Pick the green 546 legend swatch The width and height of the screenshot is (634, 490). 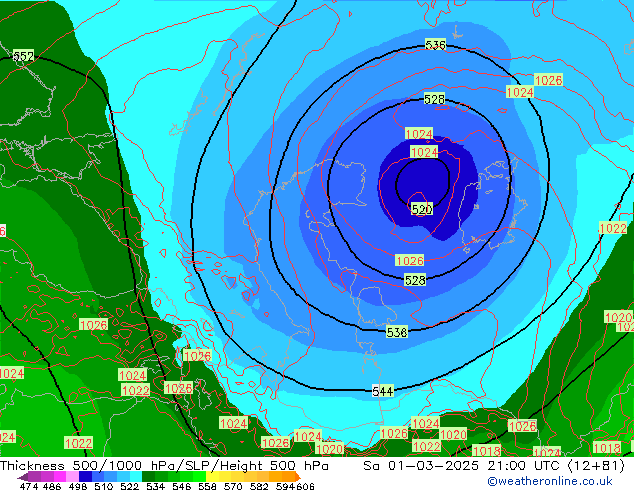tap(182, 477)
